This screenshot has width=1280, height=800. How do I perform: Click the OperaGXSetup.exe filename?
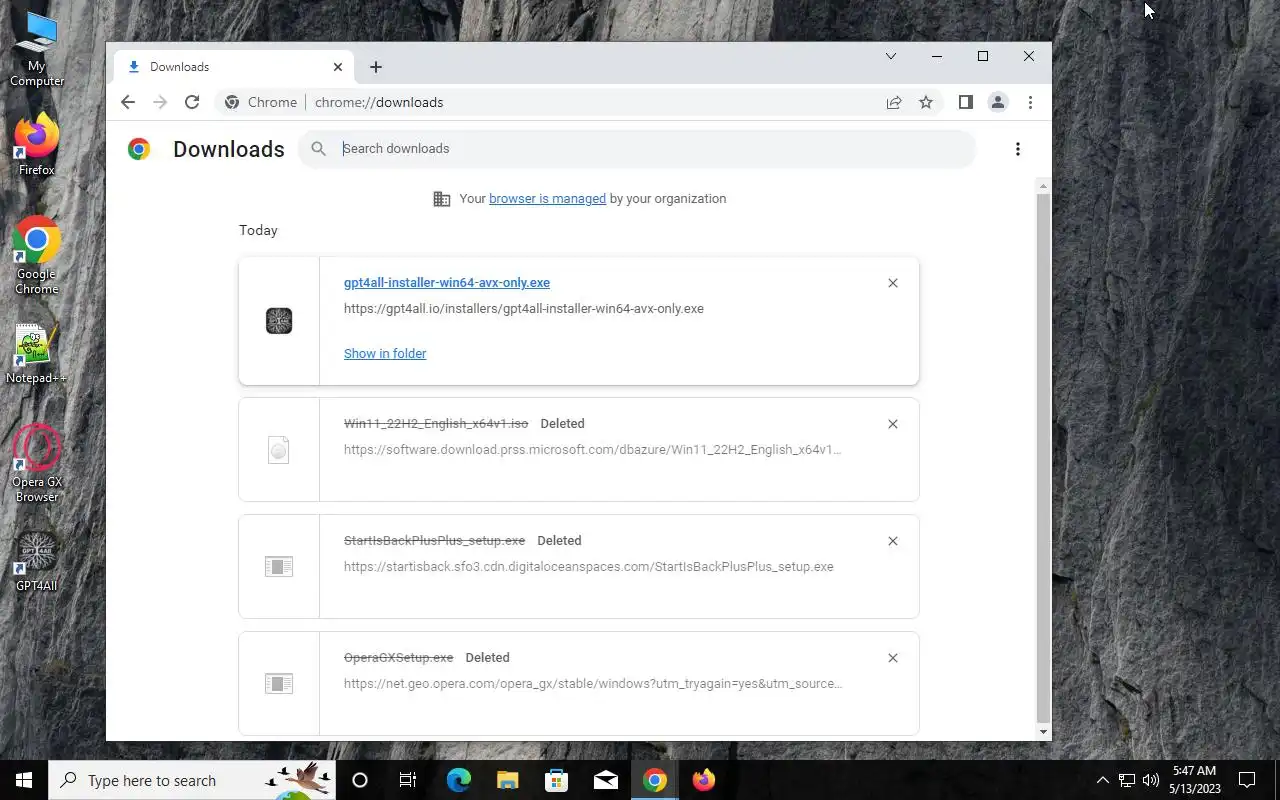399,657
